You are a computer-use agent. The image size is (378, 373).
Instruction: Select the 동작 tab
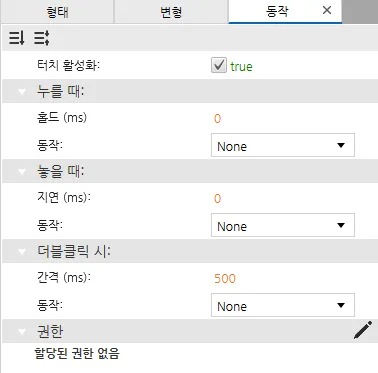click(x=277, y=11)
